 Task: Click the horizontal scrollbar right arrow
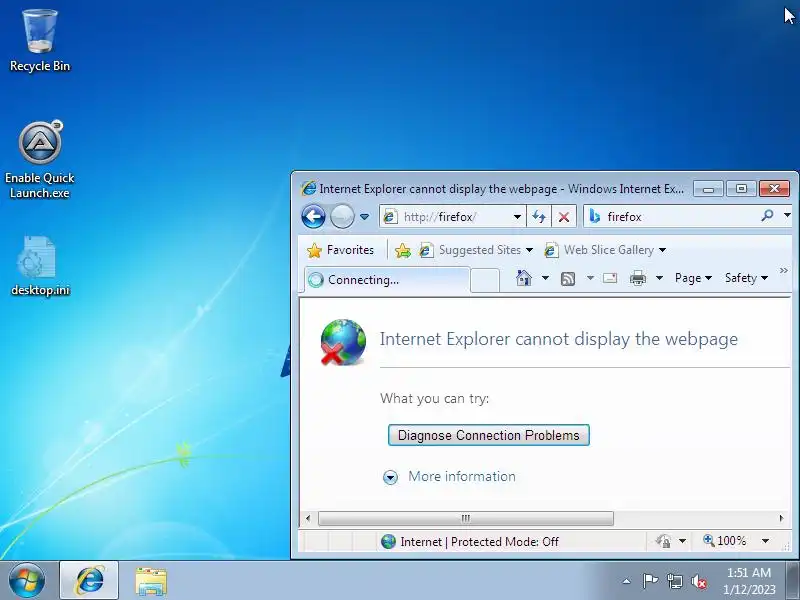pos(781,518)
